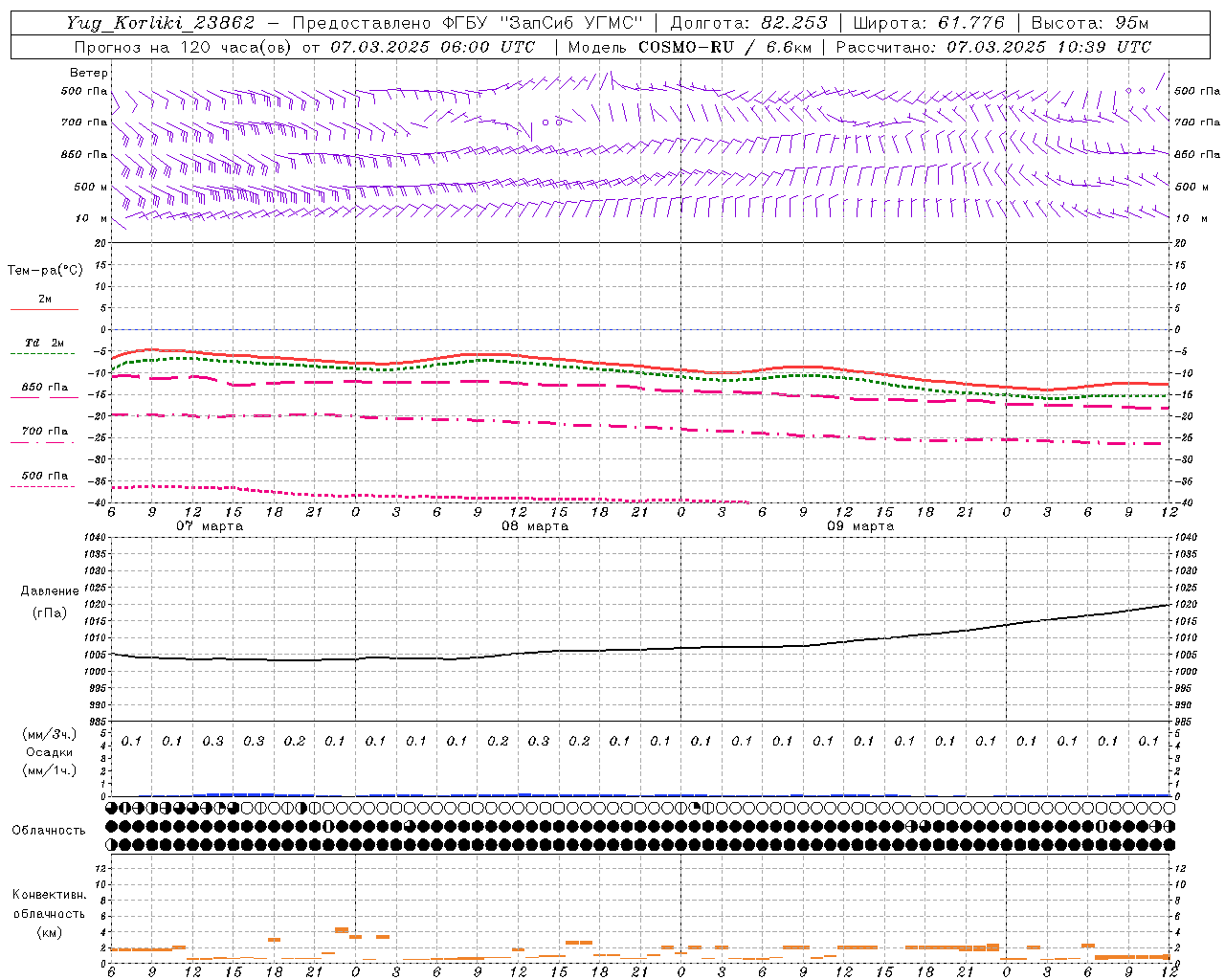Click the Высота: 95м field

pos(1090,23)
